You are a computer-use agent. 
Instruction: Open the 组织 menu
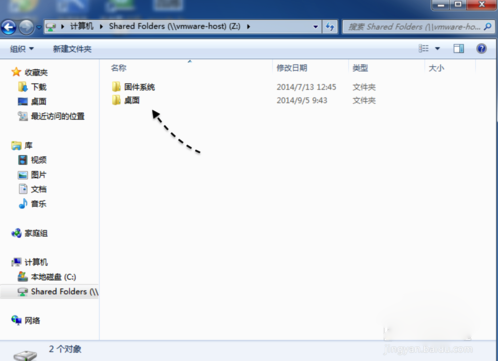[22, 49]
